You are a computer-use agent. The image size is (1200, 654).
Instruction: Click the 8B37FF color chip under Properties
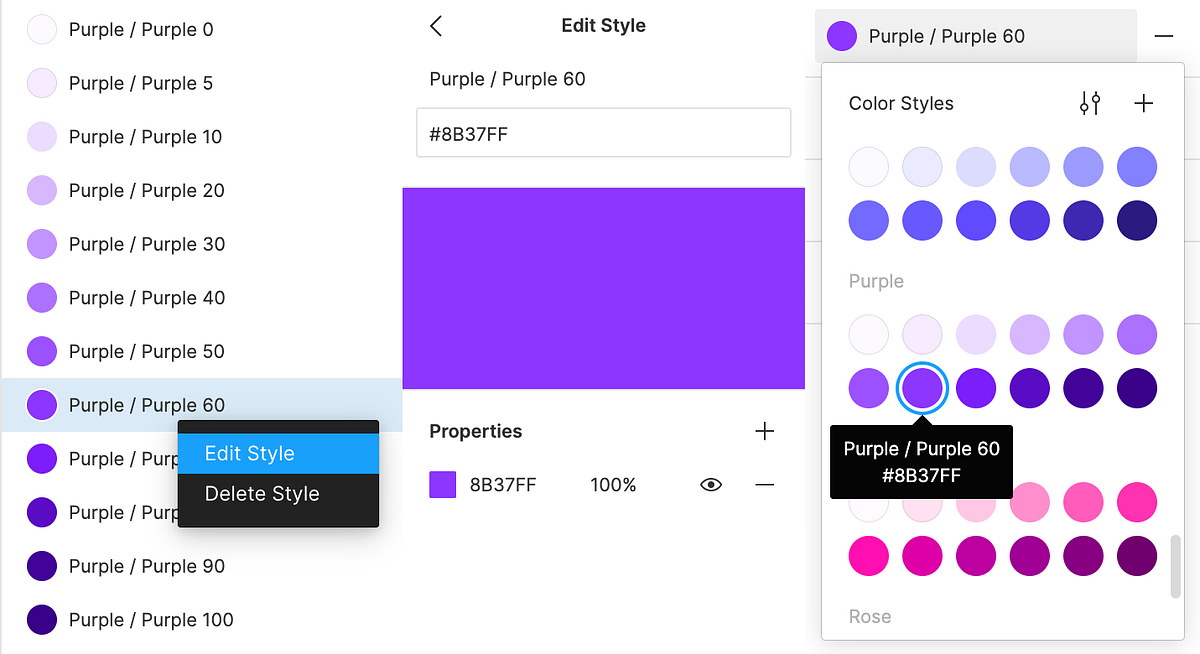[x=442, y=484]
